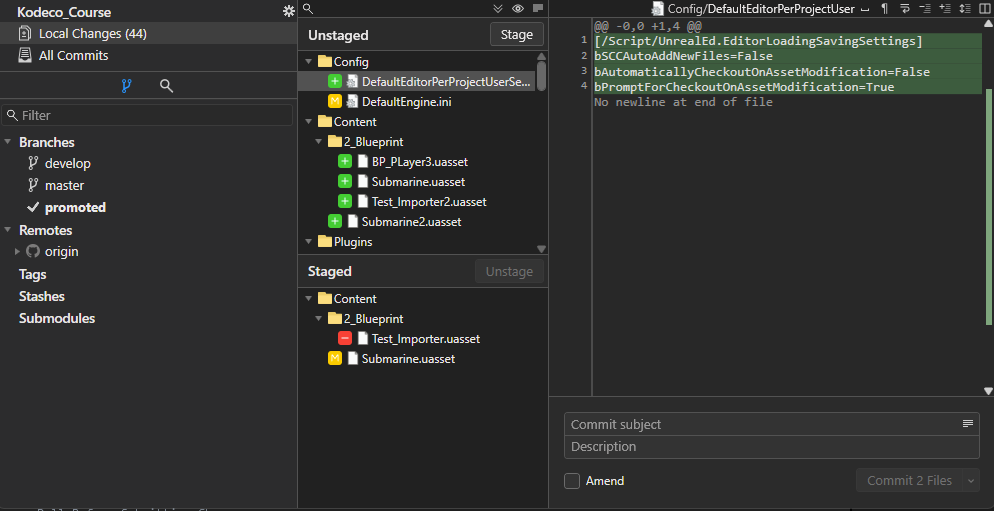Toggle word wrap icon in the diff toolbar

point(905,8)
